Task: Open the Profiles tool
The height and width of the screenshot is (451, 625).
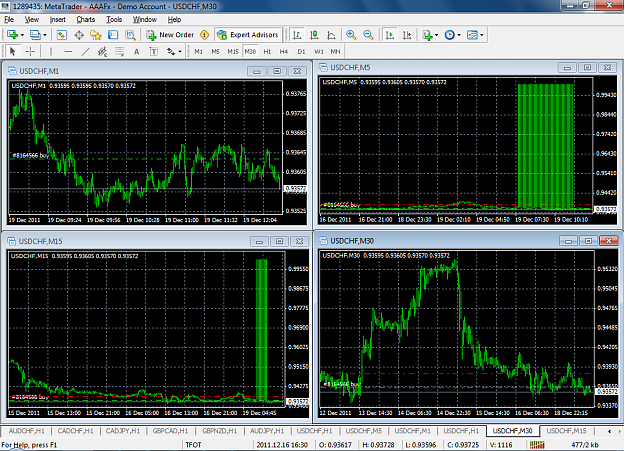Action: (35, 35)
